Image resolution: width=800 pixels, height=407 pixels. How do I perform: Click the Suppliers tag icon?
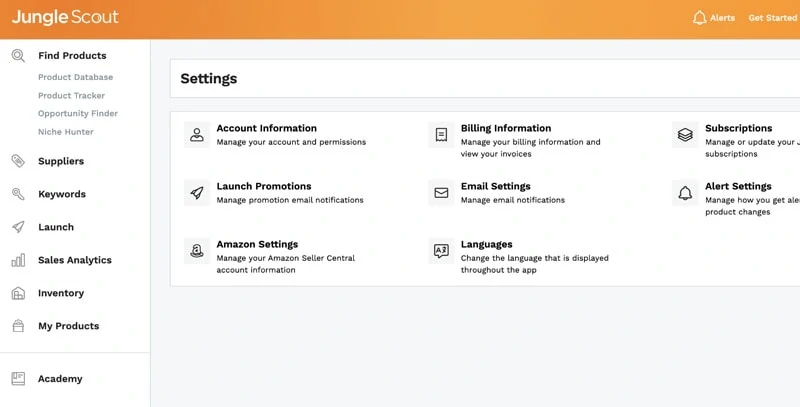pyautogui.click(x=18, y=161)
